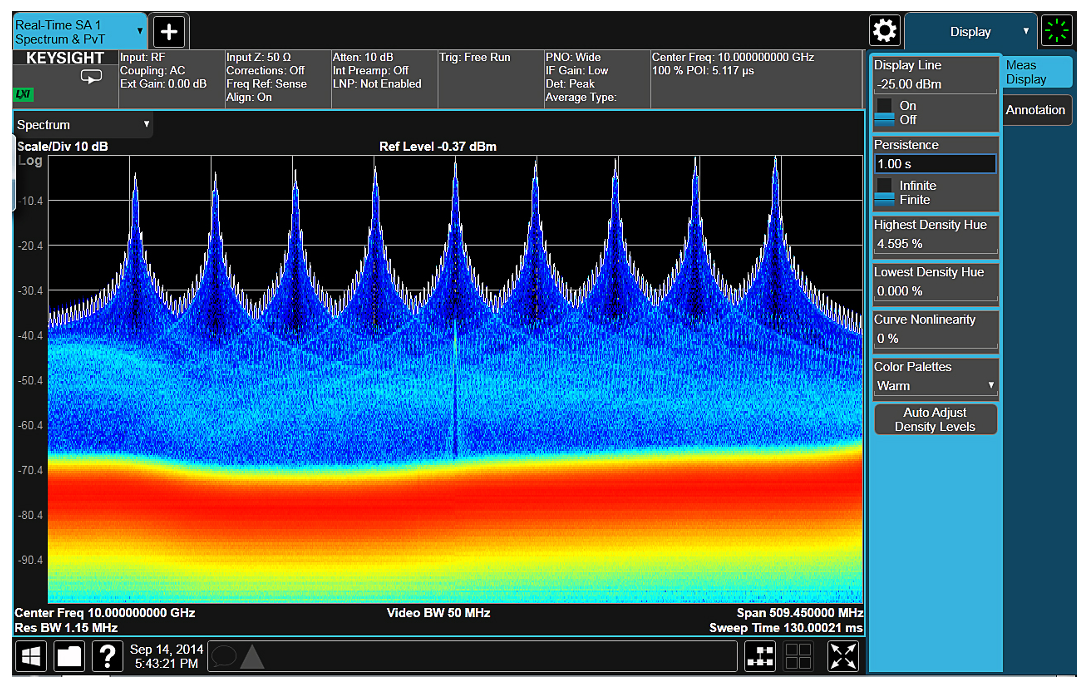Switch to the Meas Display tab
Viewport: 1081px width, 681px height.
[x=1036, y=72]
